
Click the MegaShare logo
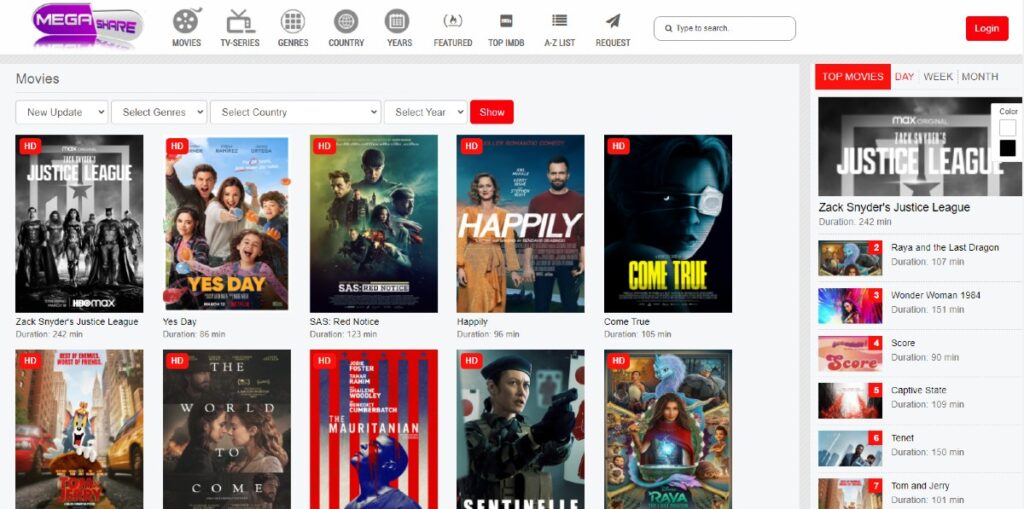(88, 25)
